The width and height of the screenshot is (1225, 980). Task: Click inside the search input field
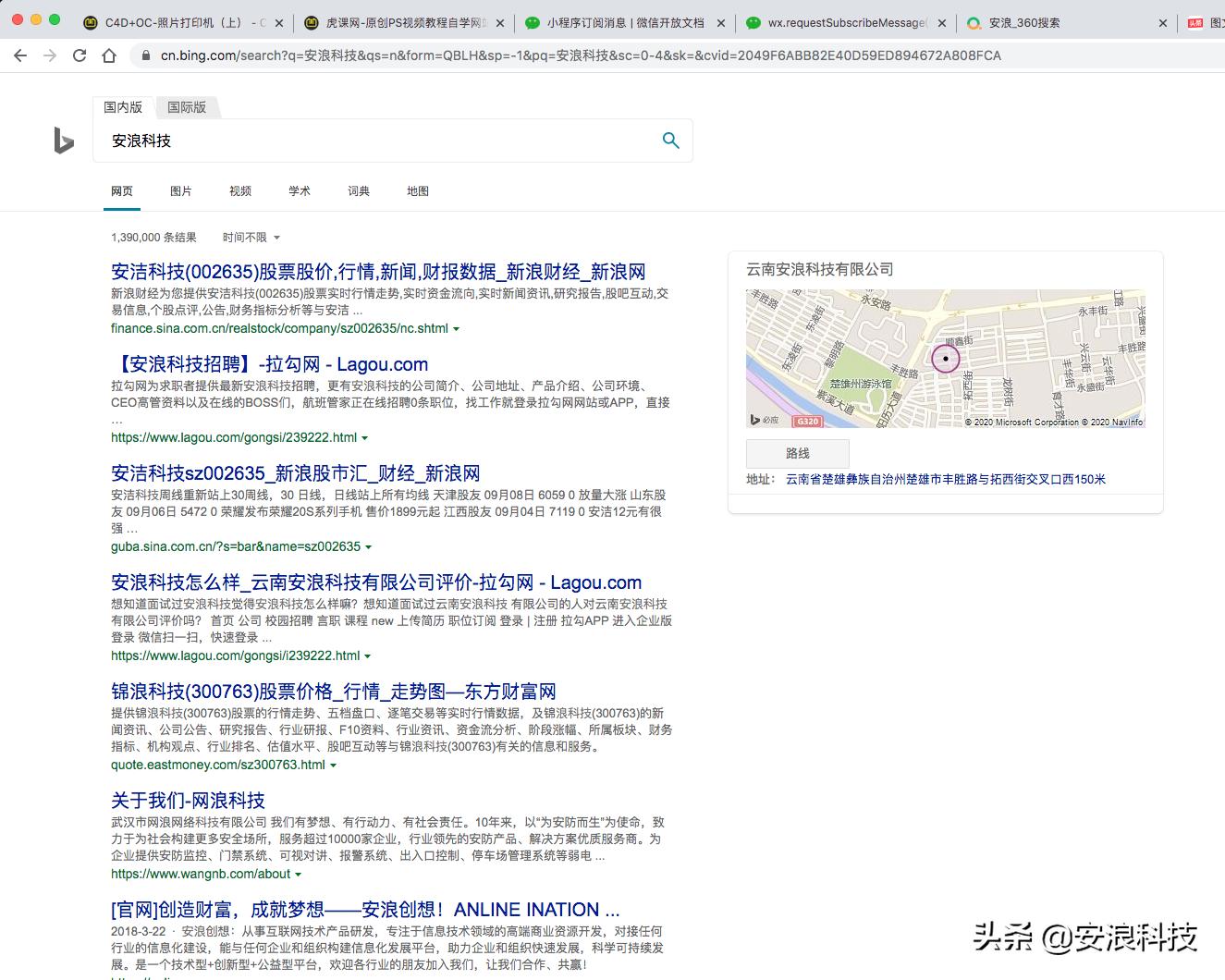tap(370, 141)
